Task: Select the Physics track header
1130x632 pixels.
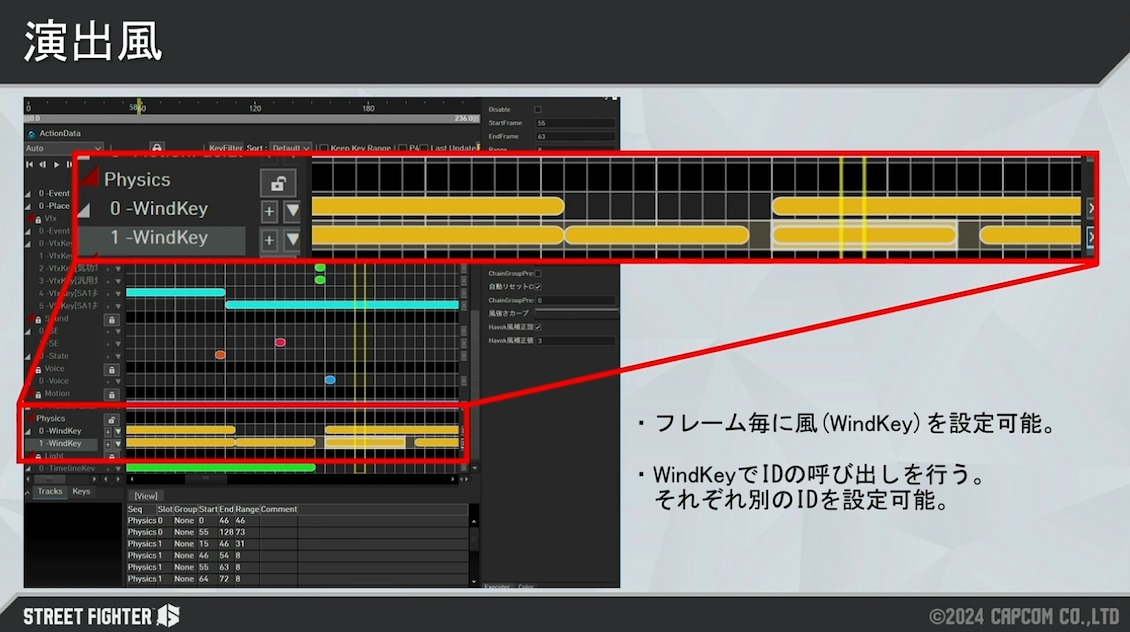Action: click(x=50, y=419)
